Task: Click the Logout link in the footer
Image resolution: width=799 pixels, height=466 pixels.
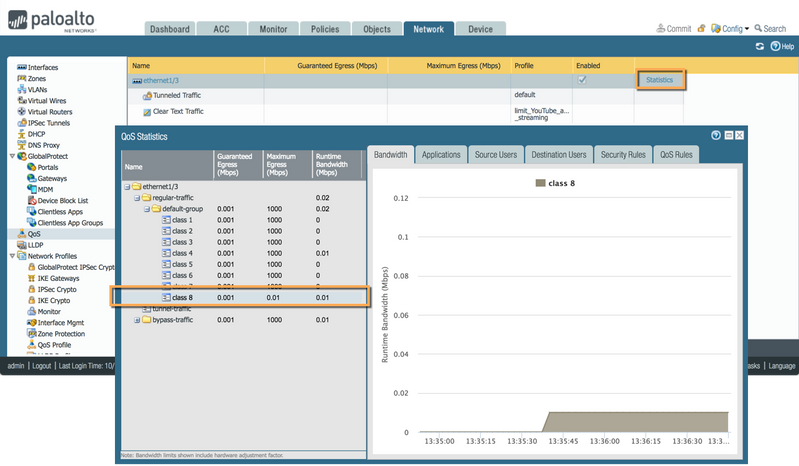Action: point(41,366)
